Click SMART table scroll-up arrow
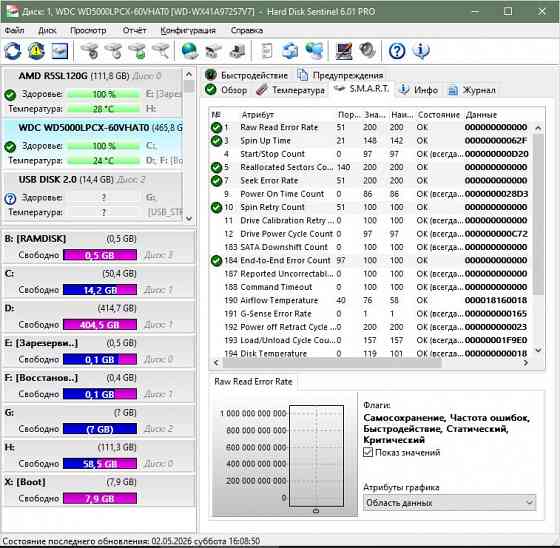Image resolution: width=560 pixels, height=548 pixels. [x=538, y=128]
